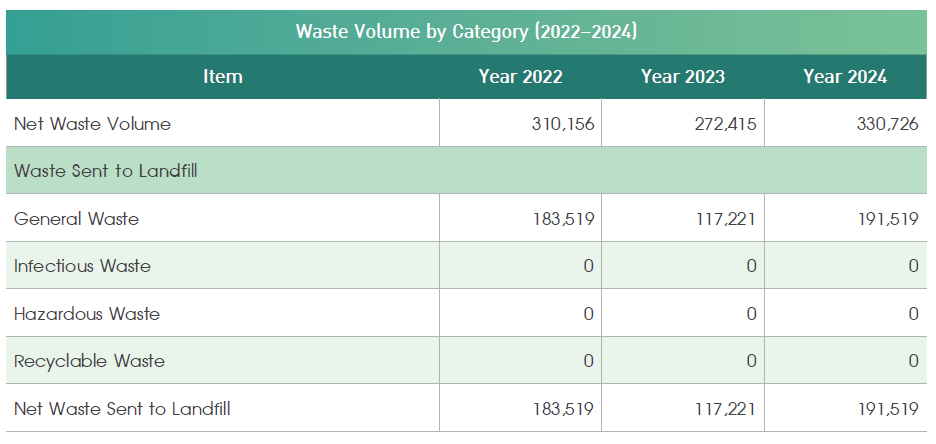936x444 pixels.
Task: Click the Infectious Waste row label
Action: click(x=82, y=266)
